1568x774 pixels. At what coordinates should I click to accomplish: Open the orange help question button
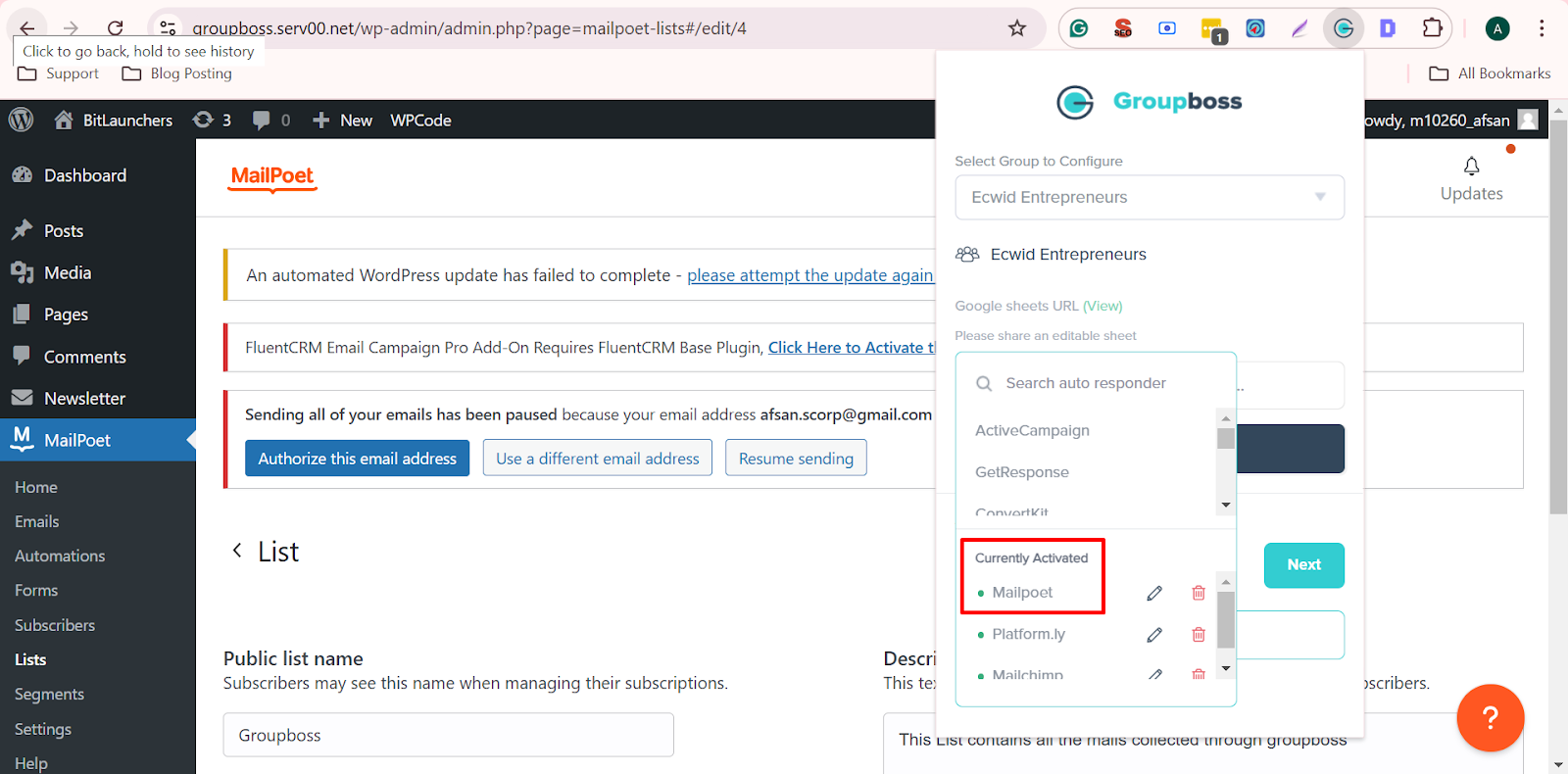(1490, 717)
